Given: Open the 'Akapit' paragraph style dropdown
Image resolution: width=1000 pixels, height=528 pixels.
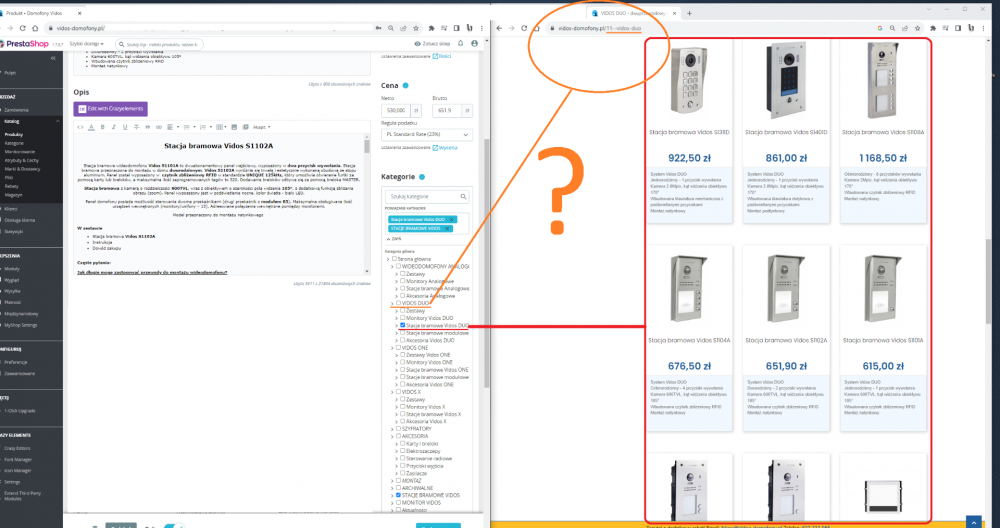Looking at the screenshot, I should 261,127.
